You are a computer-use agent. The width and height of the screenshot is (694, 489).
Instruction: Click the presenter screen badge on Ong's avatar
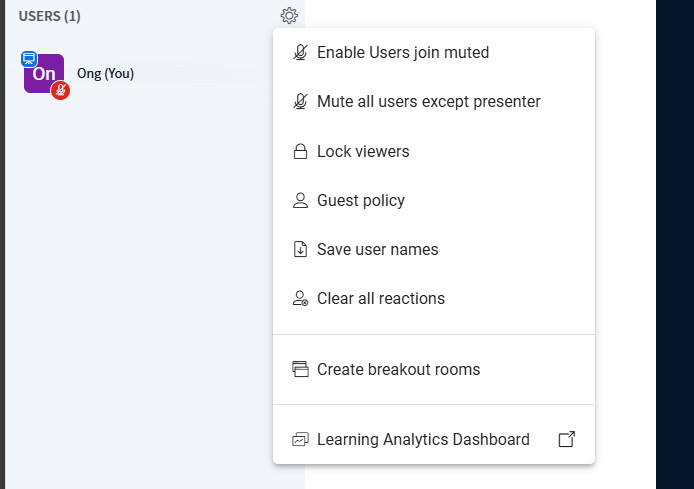[29, 59]
